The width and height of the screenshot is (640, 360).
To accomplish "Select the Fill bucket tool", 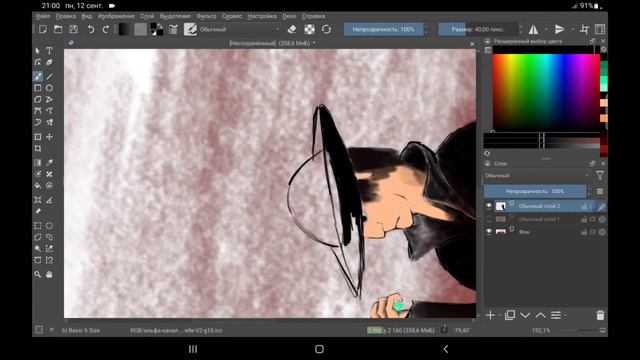I will pos(38,185).
